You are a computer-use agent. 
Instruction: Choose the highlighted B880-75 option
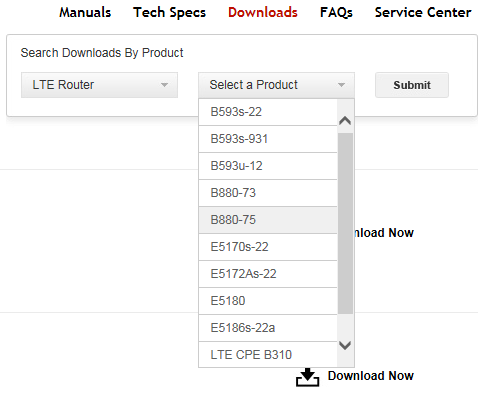[x=268, y=220]
